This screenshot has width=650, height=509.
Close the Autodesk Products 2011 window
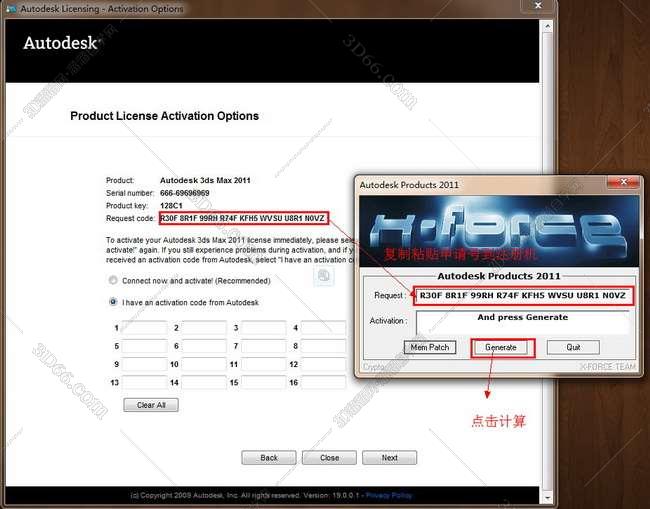click(623, 182)
